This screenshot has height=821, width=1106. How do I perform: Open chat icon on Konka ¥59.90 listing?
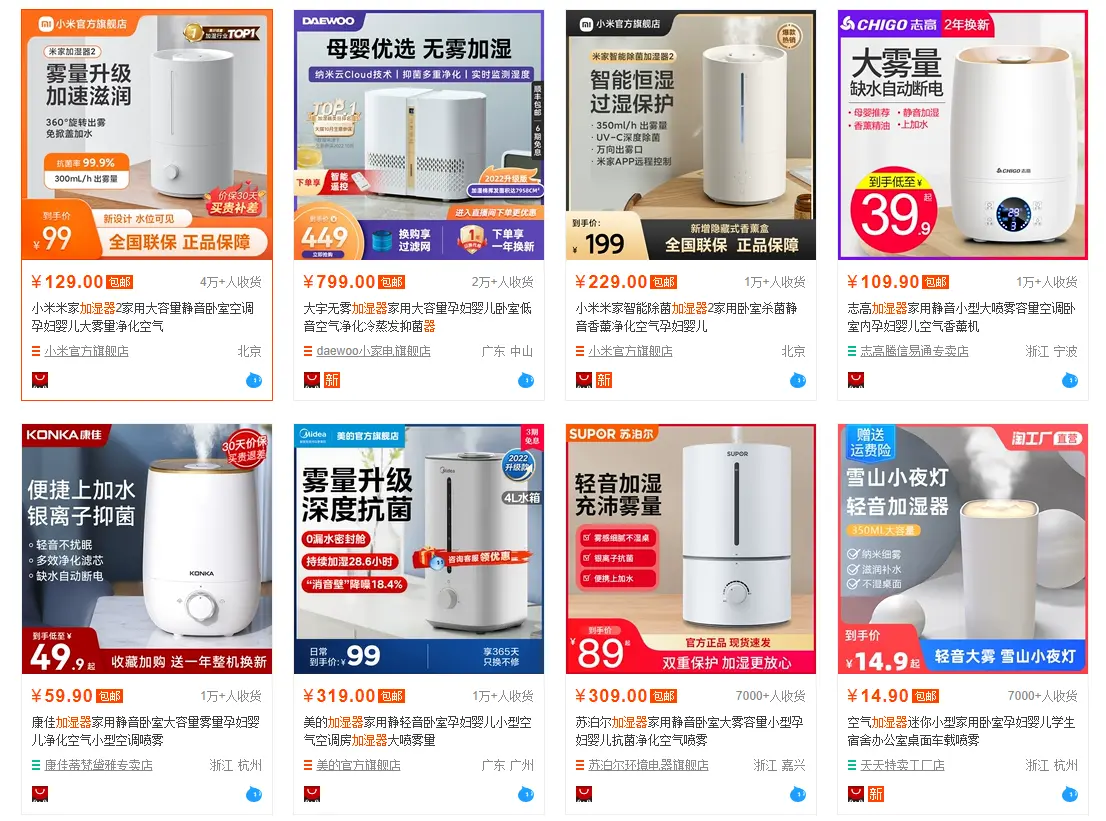(x=254, y=794)
